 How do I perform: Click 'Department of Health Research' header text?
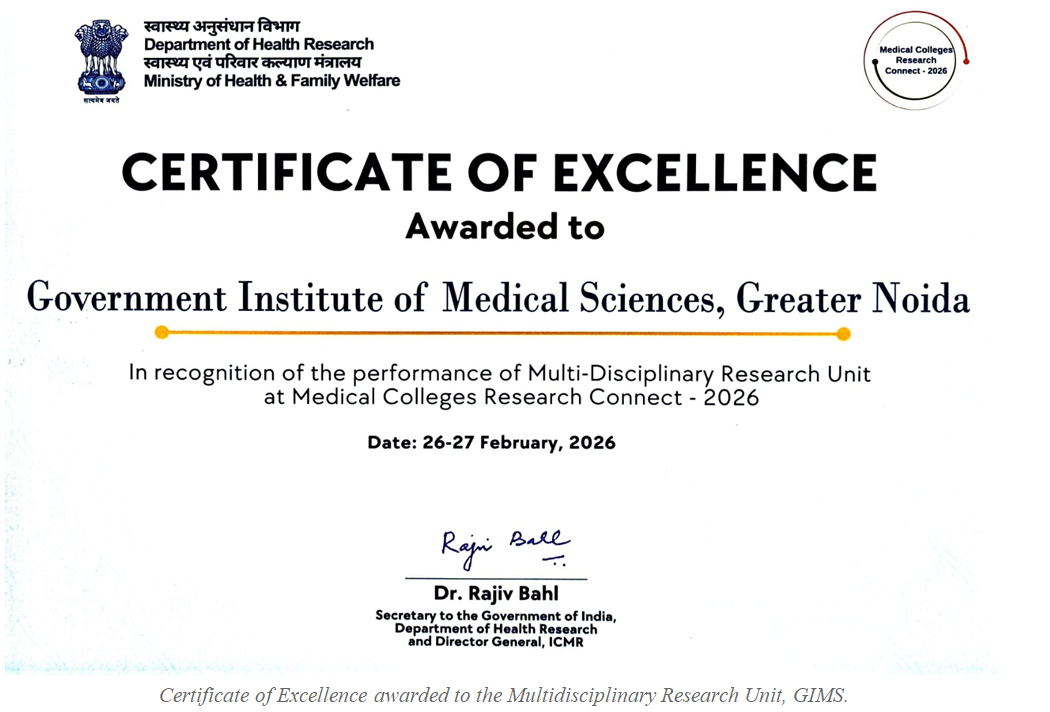(x=258, y=44)
